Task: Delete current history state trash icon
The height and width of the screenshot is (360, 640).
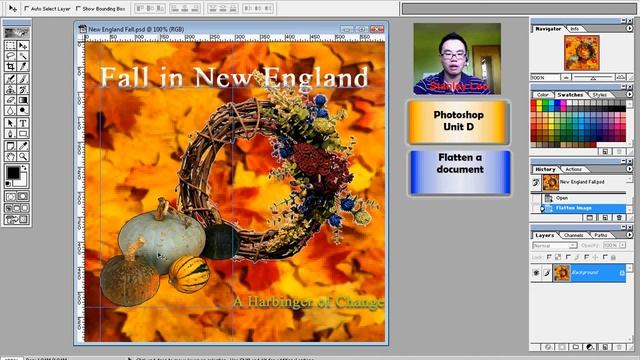Action: pyautogui.click(x=619, y=218)
